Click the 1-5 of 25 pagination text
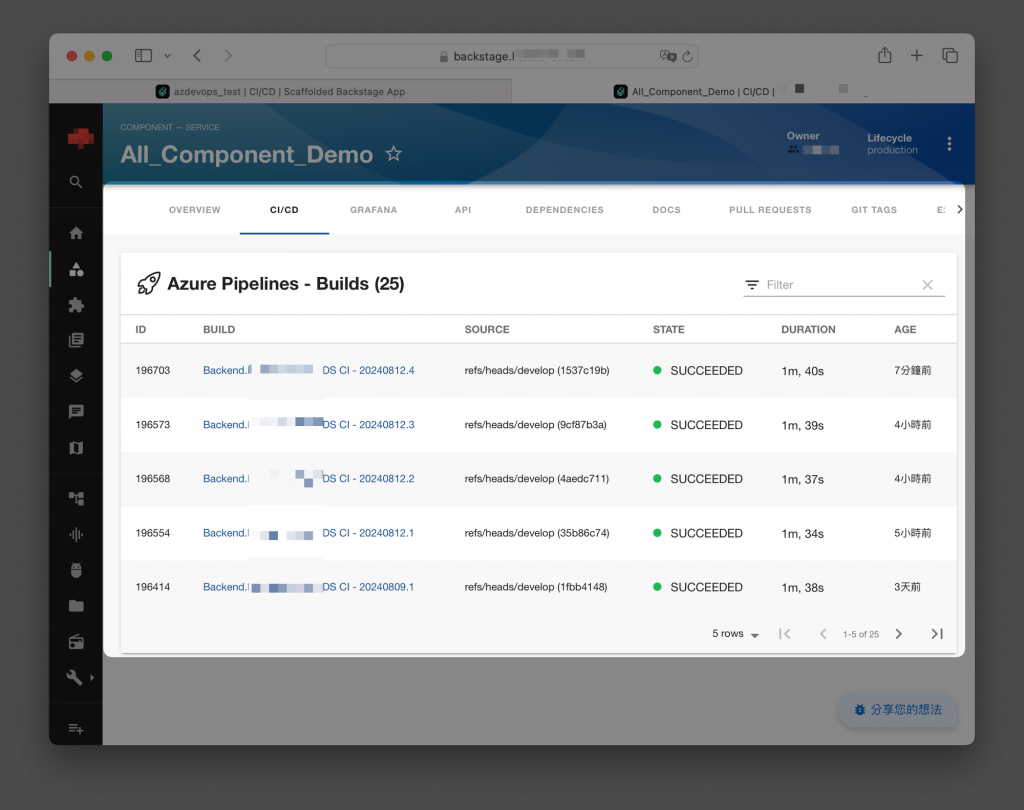Viewport: 1024px width, 810px height. tap(861, 634)
